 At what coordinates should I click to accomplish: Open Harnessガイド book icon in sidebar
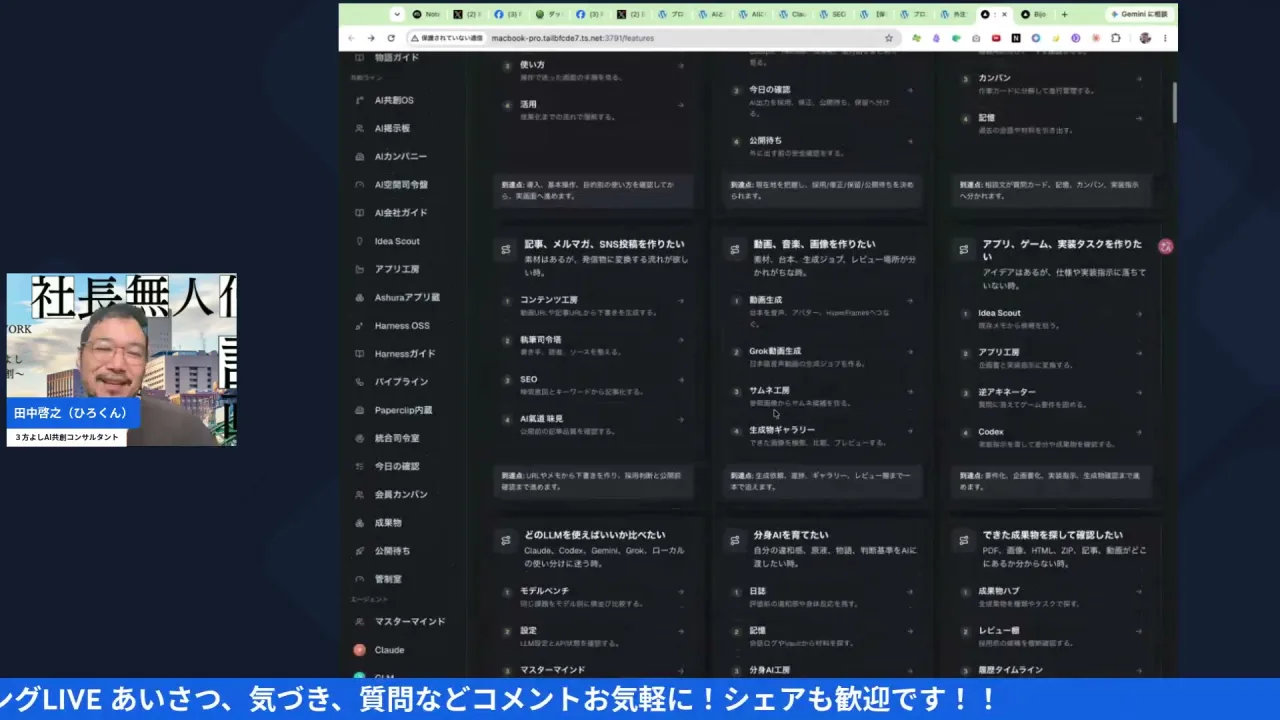tap(360, 354)
